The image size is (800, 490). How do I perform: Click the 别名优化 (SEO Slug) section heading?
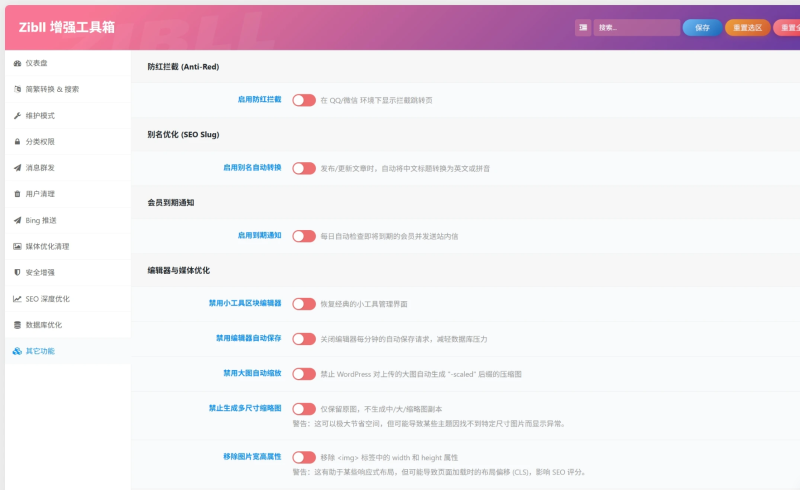coord(183,135)
